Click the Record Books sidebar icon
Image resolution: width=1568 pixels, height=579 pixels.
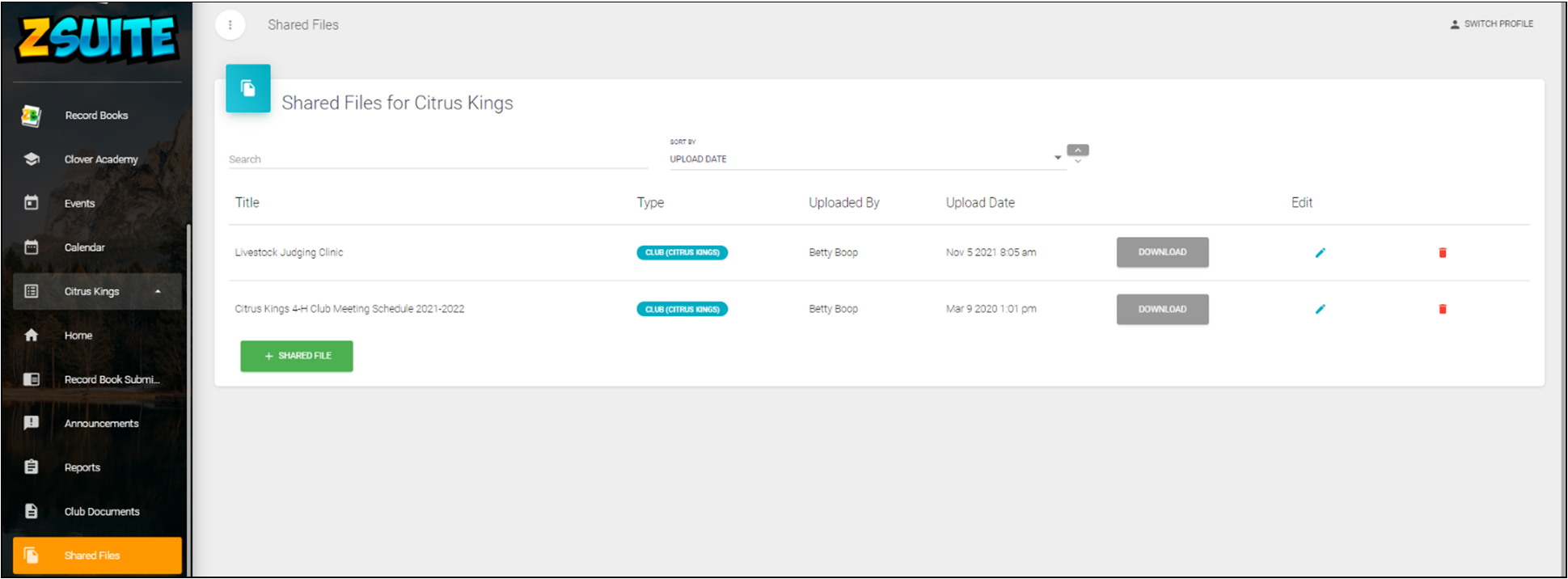[x=32, y=116]
